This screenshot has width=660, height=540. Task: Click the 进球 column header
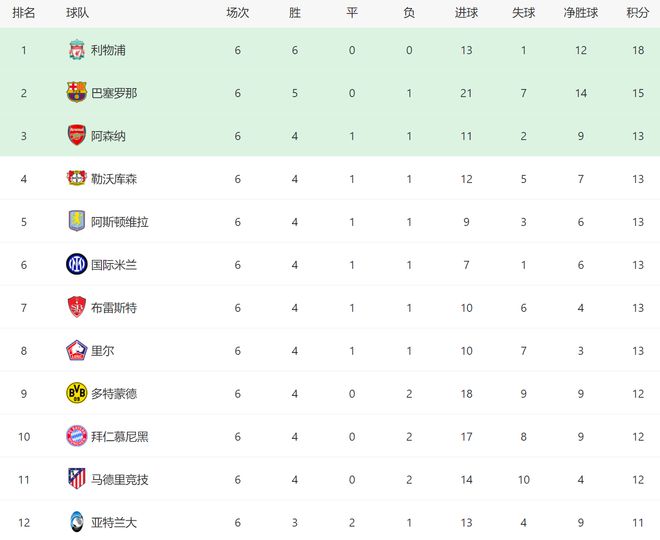click(466, 13)
